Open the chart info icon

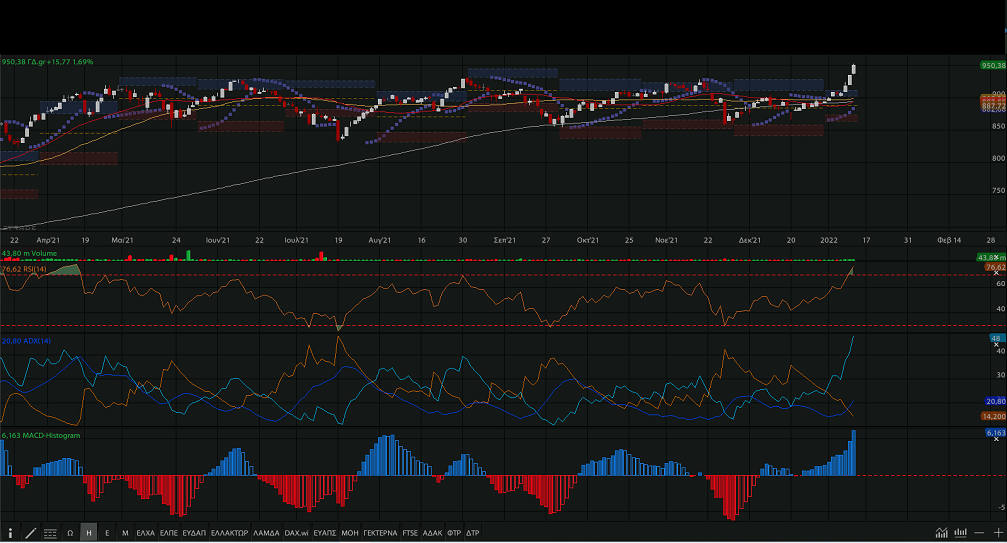coord(10,533)
